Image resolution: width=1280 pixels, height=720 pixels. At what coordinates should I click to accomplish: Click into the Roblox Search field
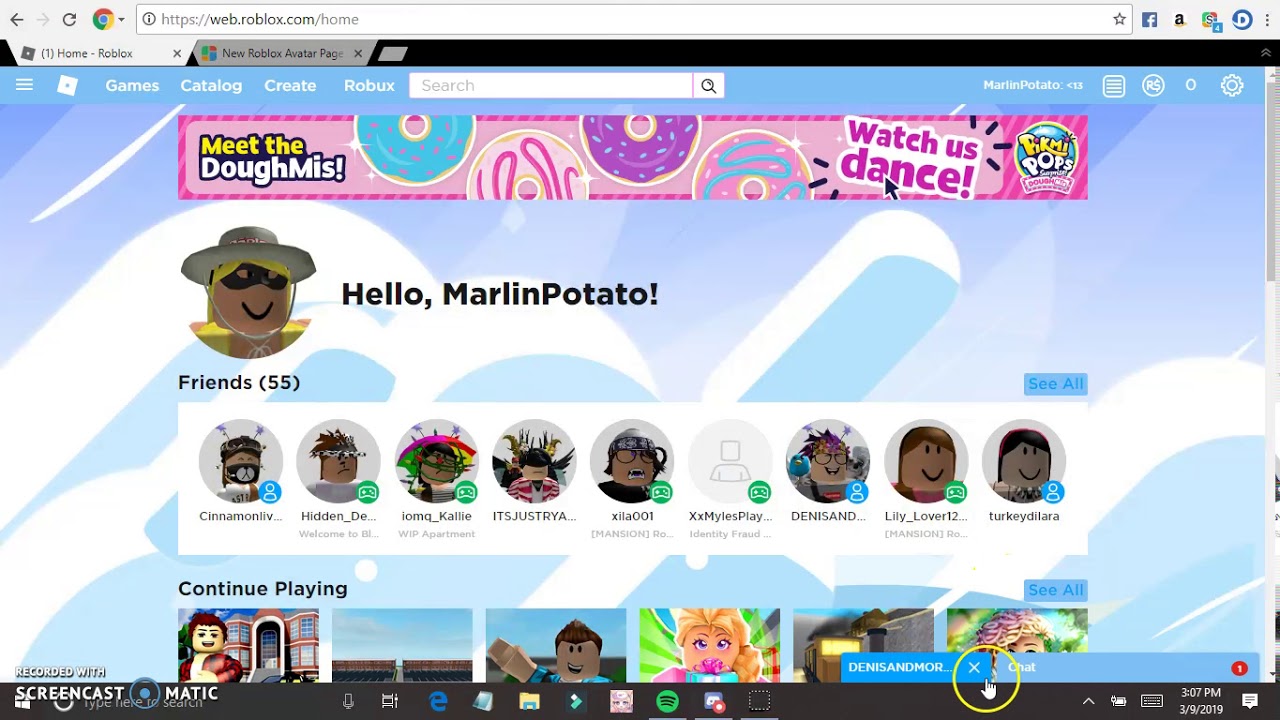550,86
